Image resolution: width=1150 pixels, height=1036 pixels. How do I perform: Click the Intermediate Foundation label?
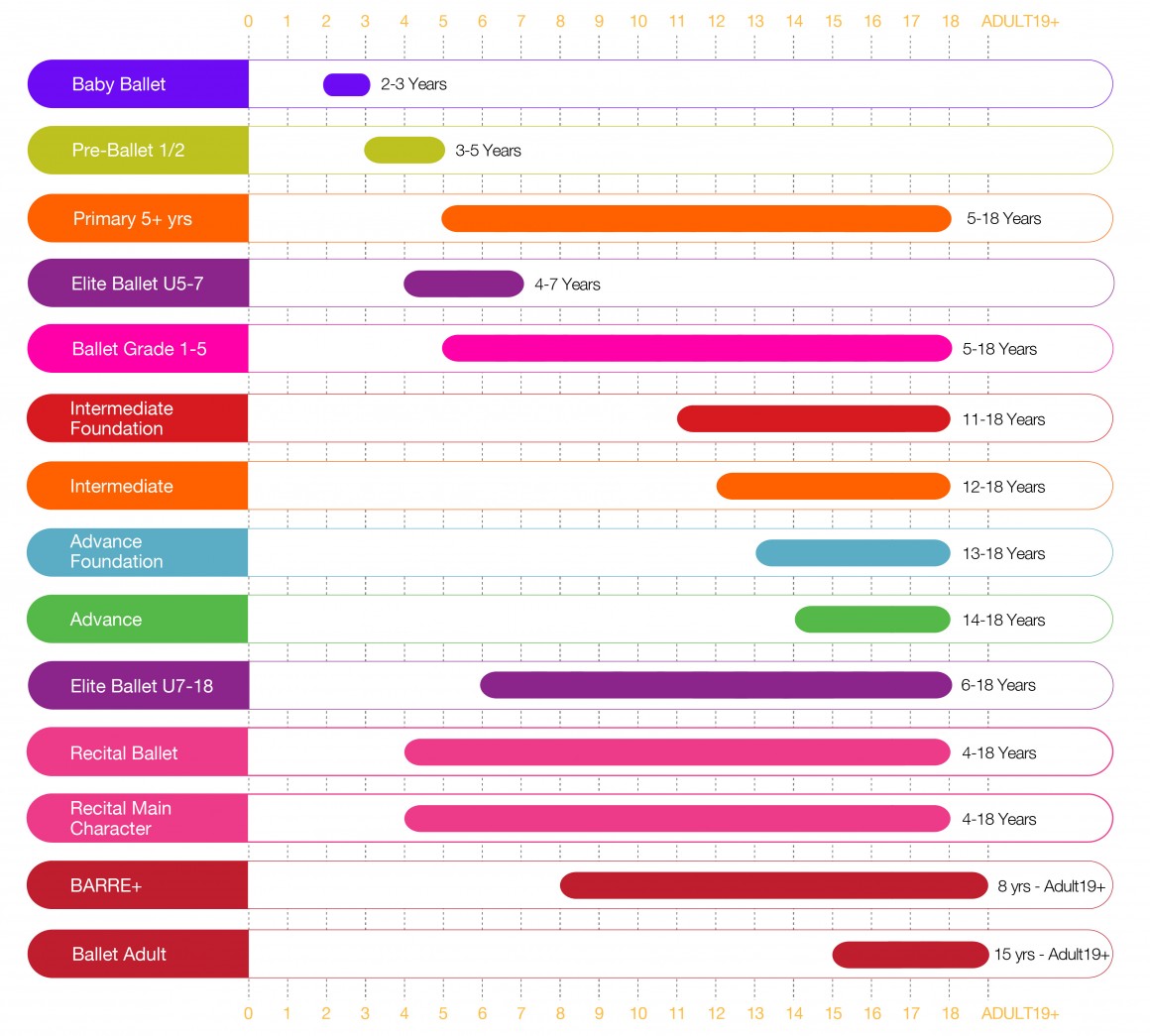(121, 418)
